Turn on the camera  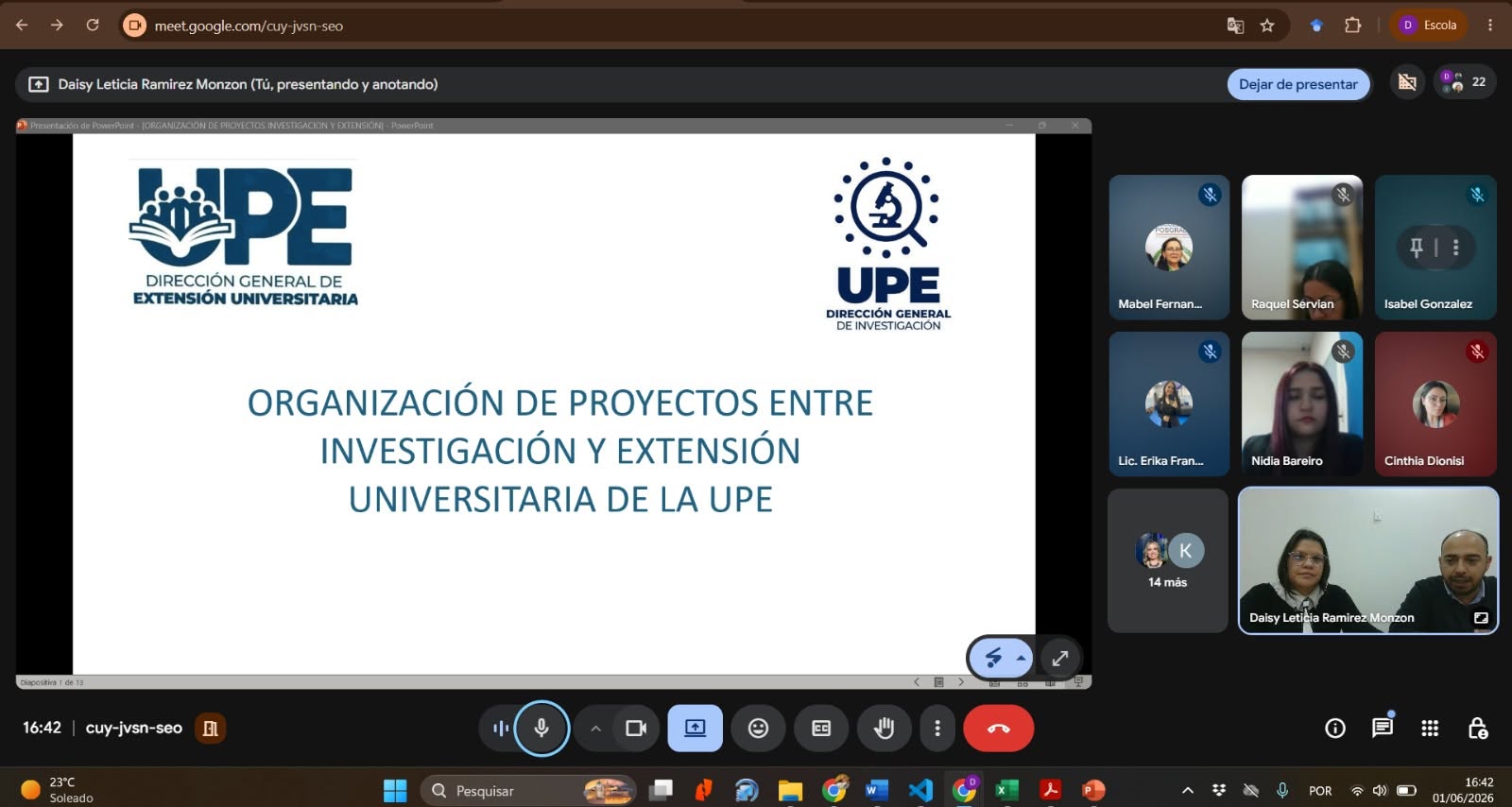pos(636,729)
